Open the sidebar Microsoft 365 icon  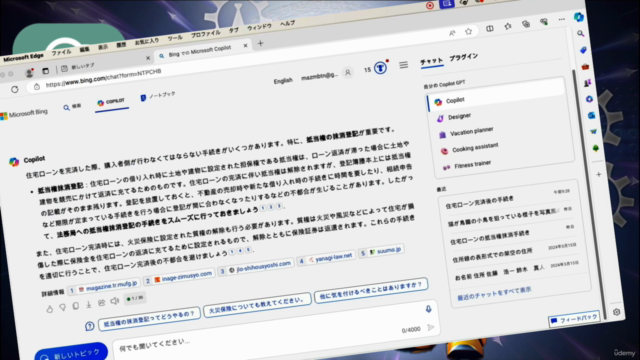(x=589, y=99)
